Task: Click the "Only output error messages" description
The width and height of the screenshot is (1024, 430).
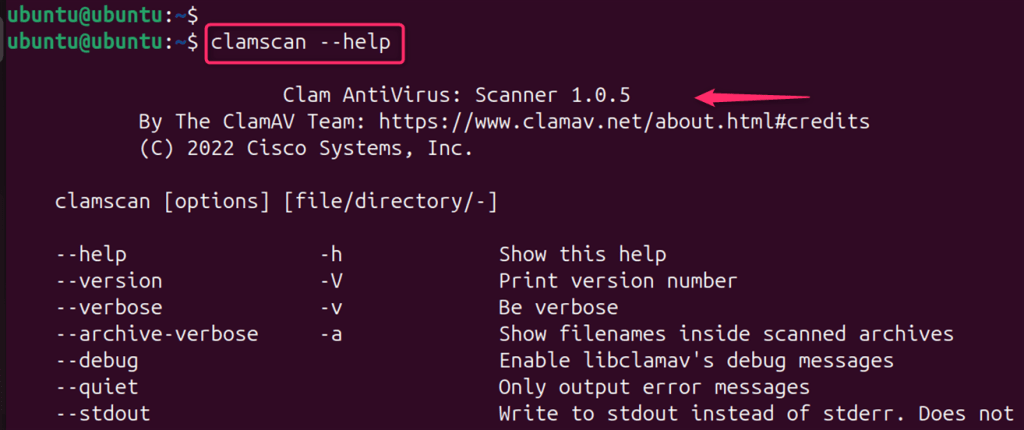Action: [x=654, y=385]
